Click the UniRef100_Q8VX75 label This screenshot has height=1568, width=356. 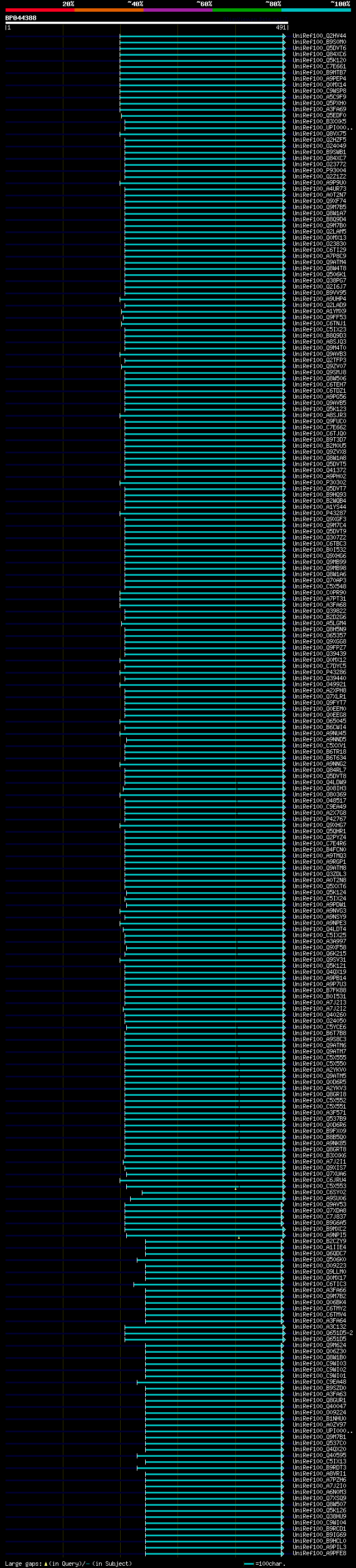319,134
